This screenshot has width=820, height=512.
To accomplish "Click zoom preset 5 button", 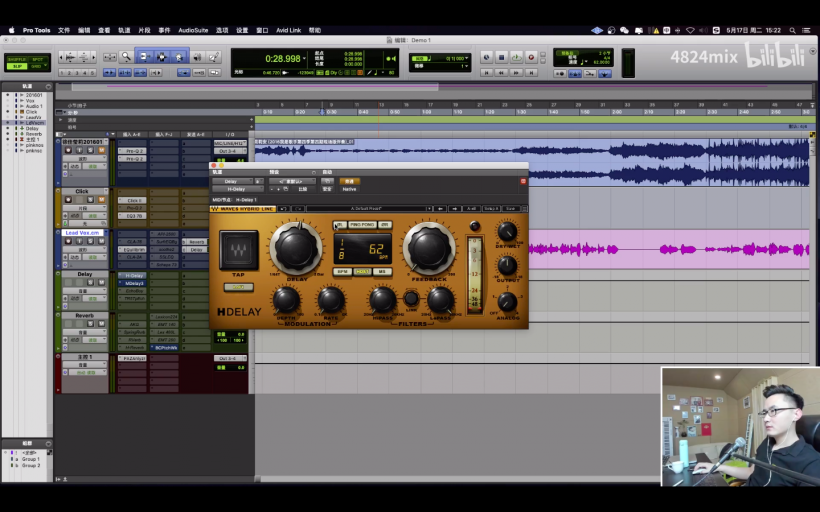I will (x=93, y=73).
